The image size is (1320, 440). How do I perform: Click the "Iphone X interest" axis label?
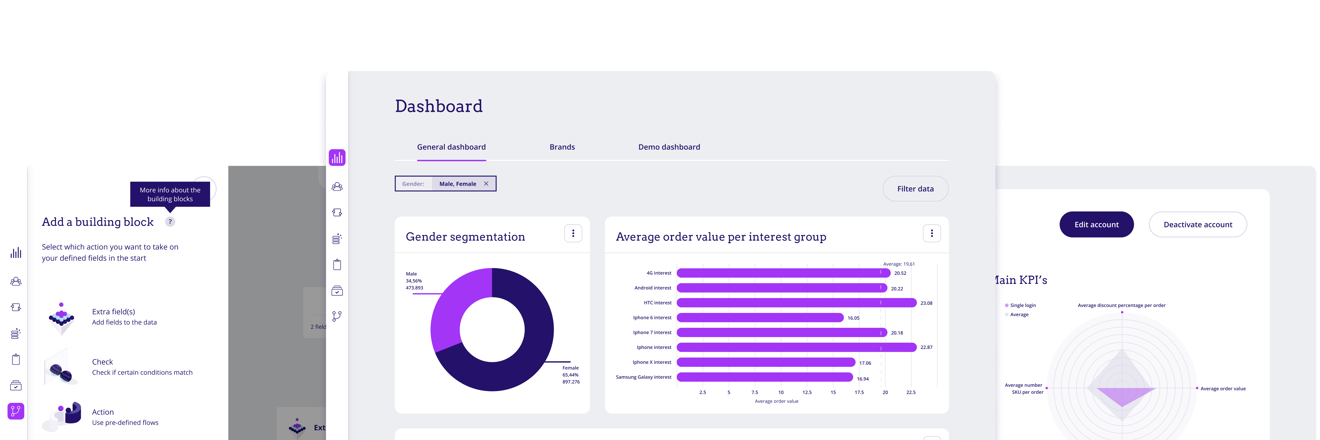coord(652,362)
